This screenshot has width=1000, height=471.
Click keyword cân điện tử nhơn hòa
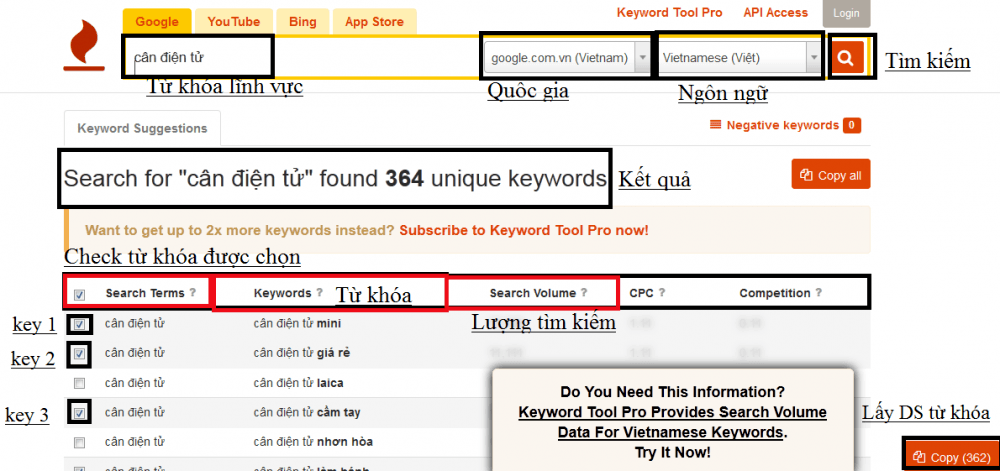313,442
